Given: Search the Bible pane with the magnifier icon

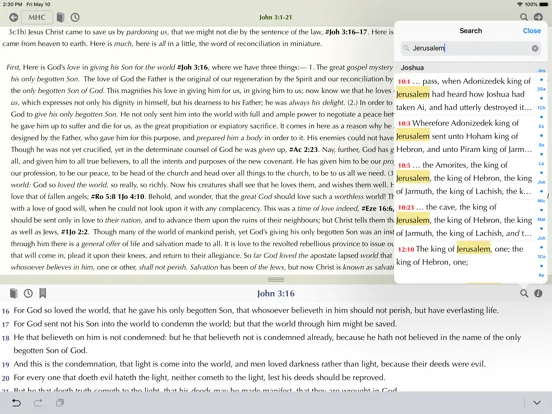Looking at the screenshot, I should pos(524,293).
